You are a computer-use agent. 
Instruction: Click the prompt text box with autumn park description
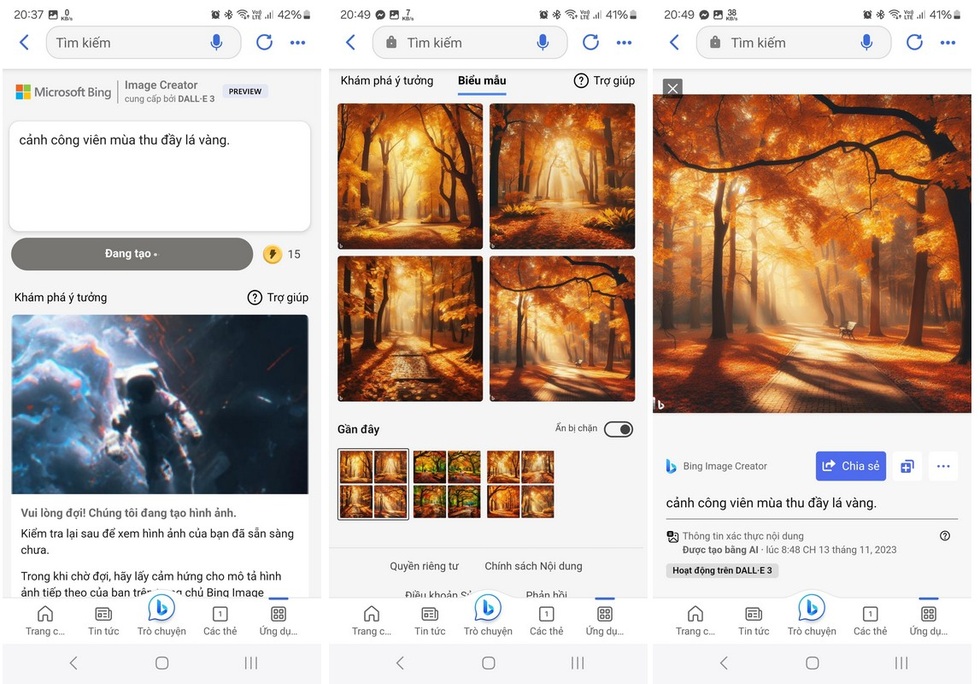click(160, 177)
